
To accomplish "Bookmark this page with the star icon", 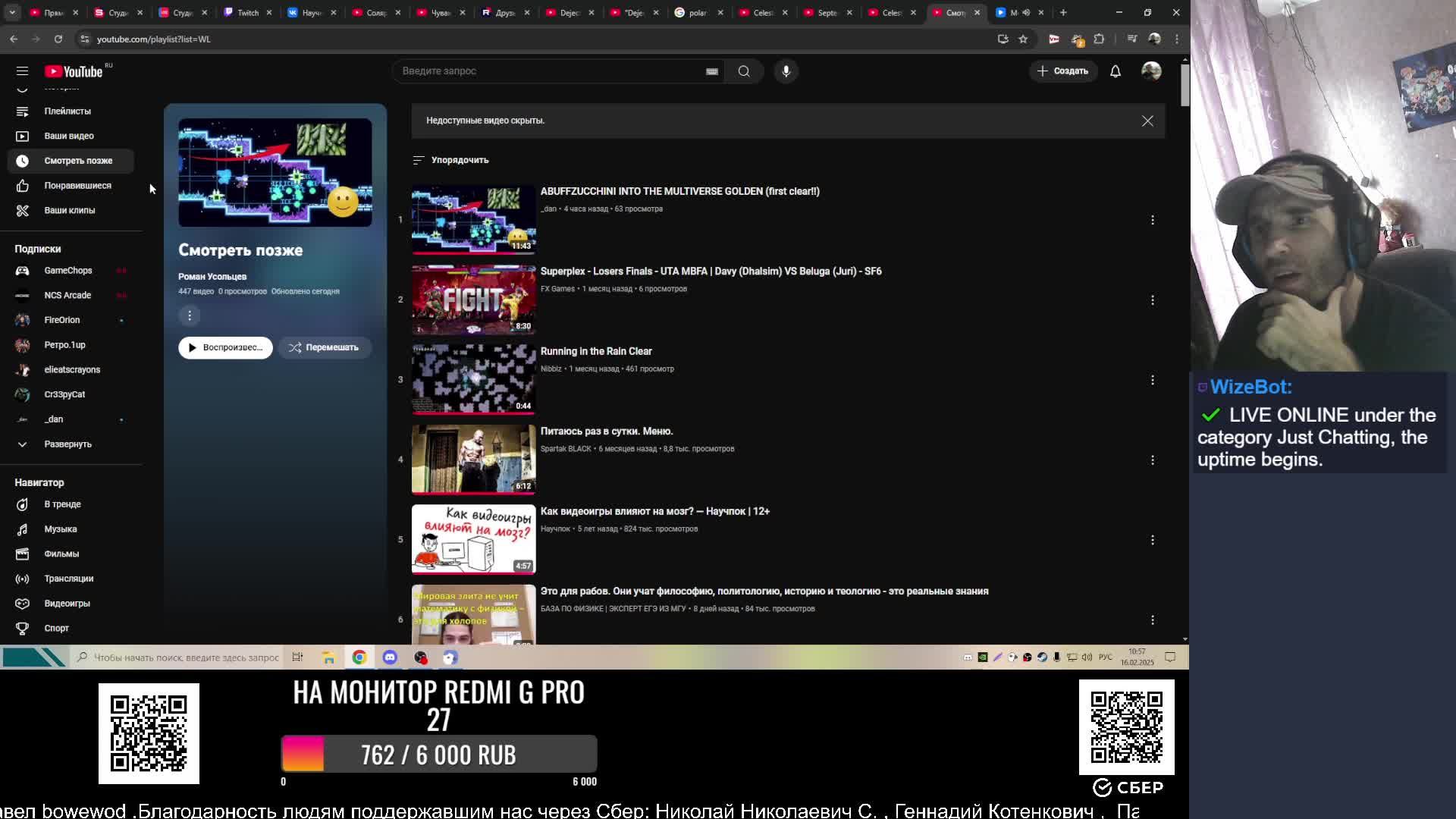I will [1023, 39].
